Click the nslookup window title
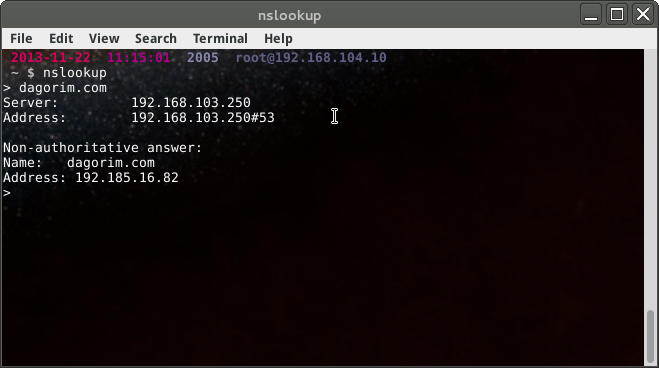 pos(290,16)
